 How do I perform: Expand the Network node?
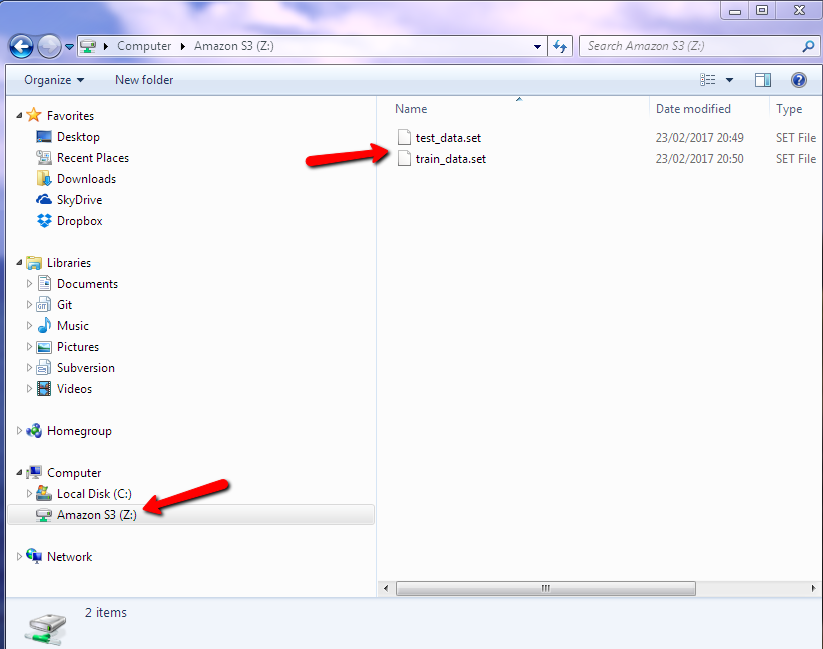[x=19, y=557]
